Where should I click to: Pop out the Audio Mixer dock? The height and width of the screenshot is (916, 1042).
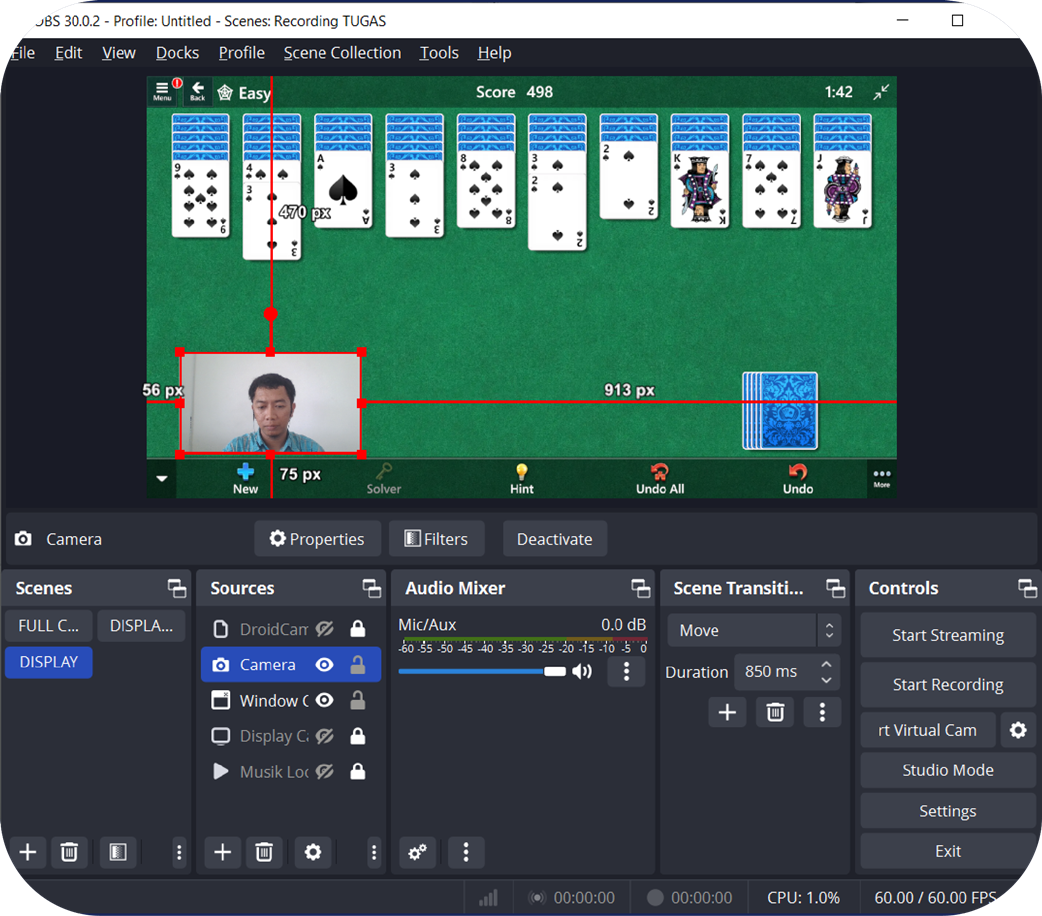[x=640, y=588]
